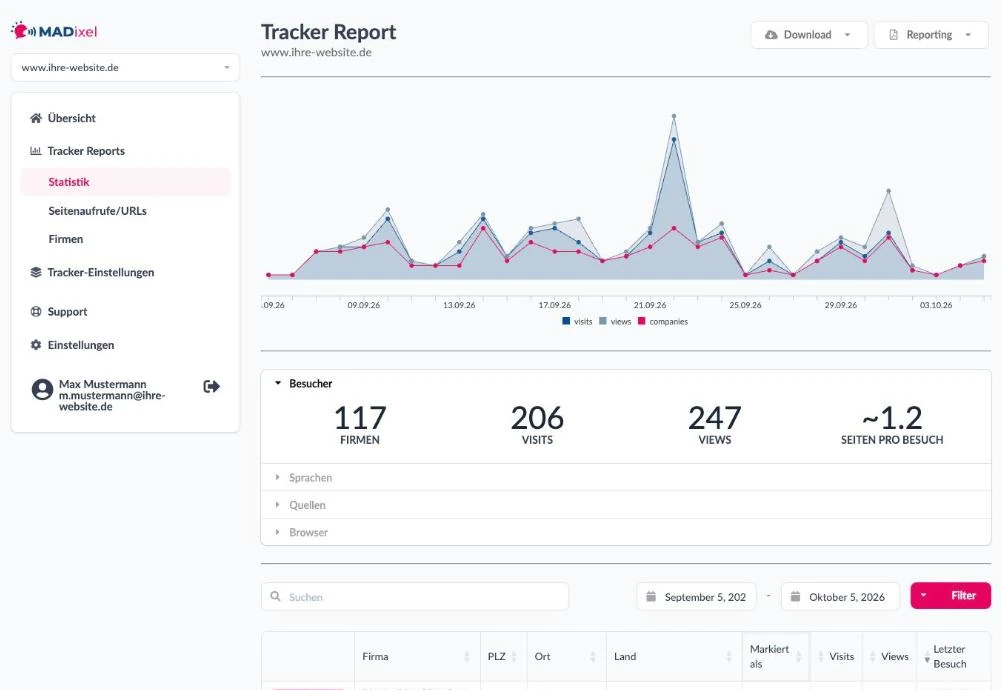Expand the Sprachen section
The height and width of the screenshot is (690, 1001).
626,477
